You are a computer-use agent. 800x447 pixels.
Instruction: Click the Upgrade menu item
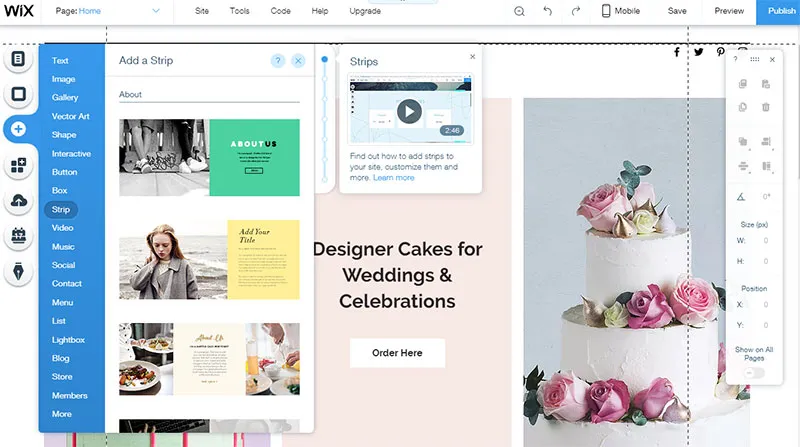click(365, 11)
